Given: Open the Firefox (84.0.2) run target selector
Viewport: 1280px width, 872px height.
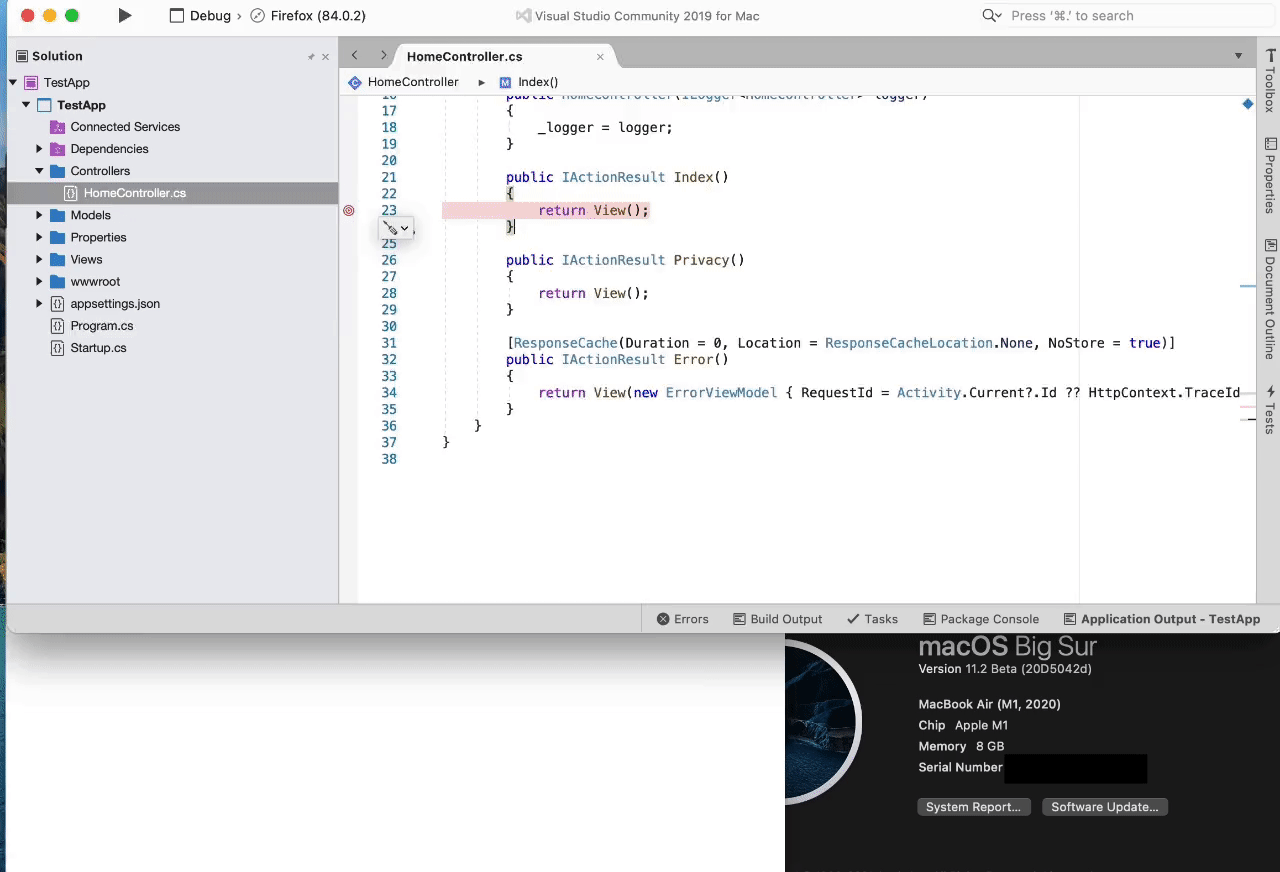Looking at the screenshot, I should coord(307,16).
